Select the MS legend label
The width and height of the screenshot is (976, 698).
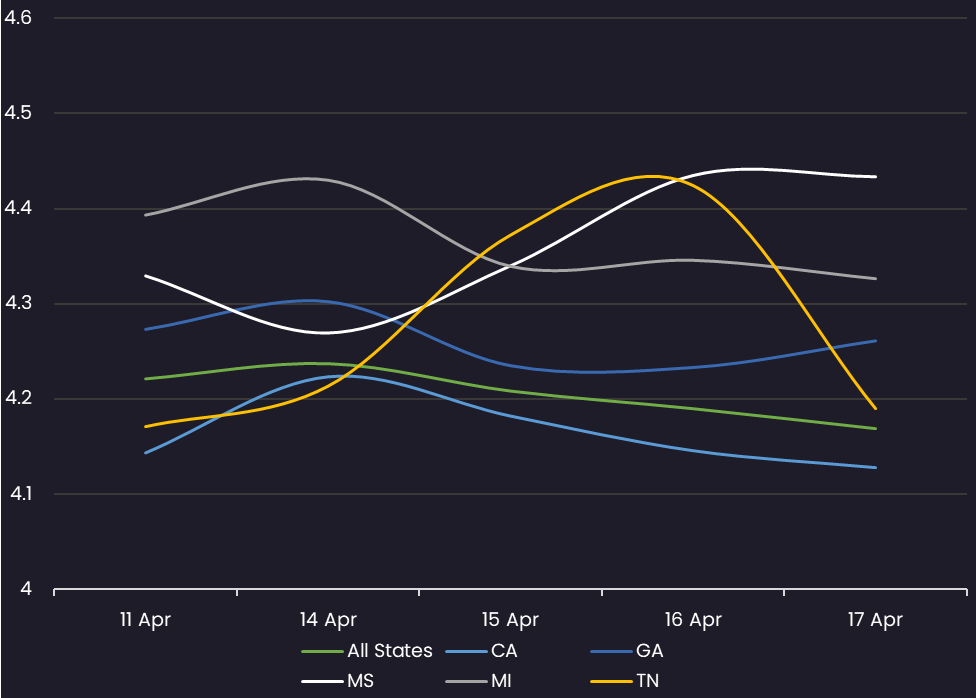pyautogui.click(x=362, y=681)
